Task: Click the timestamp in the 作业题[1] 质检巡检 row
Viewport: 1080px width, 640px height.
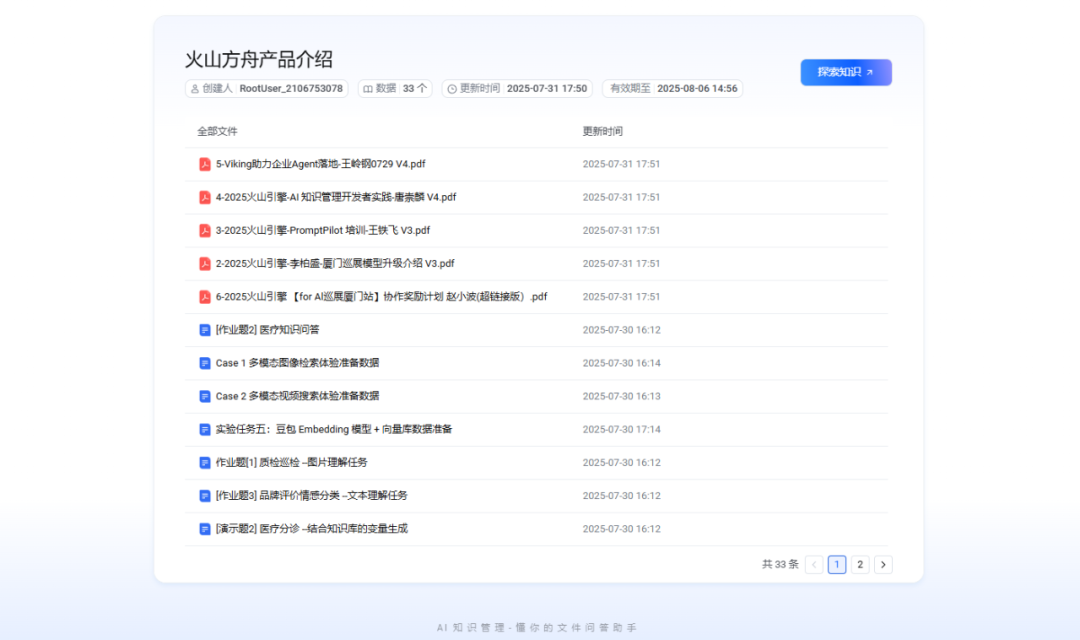Action: pos(621,462)
